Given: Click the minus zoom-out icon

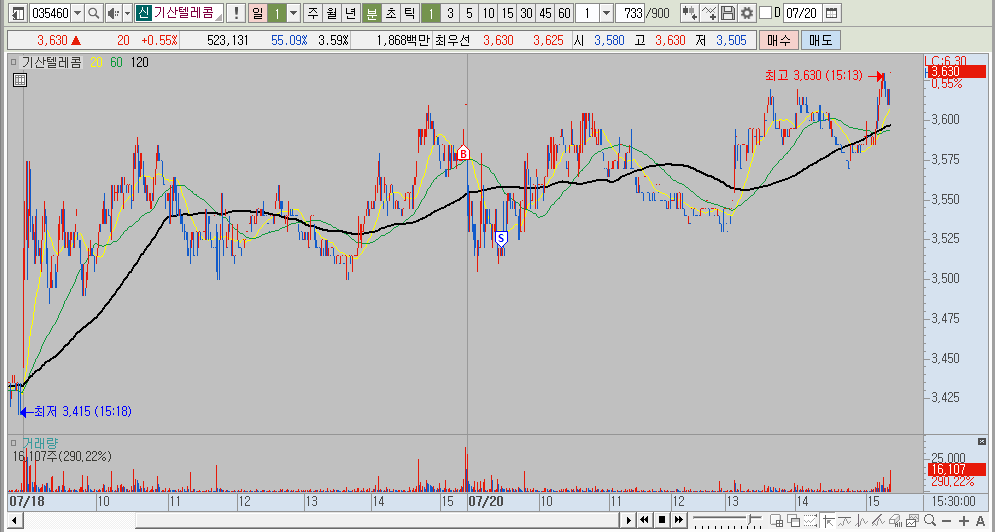Looking at the screenshot, I should coord(947,521).
